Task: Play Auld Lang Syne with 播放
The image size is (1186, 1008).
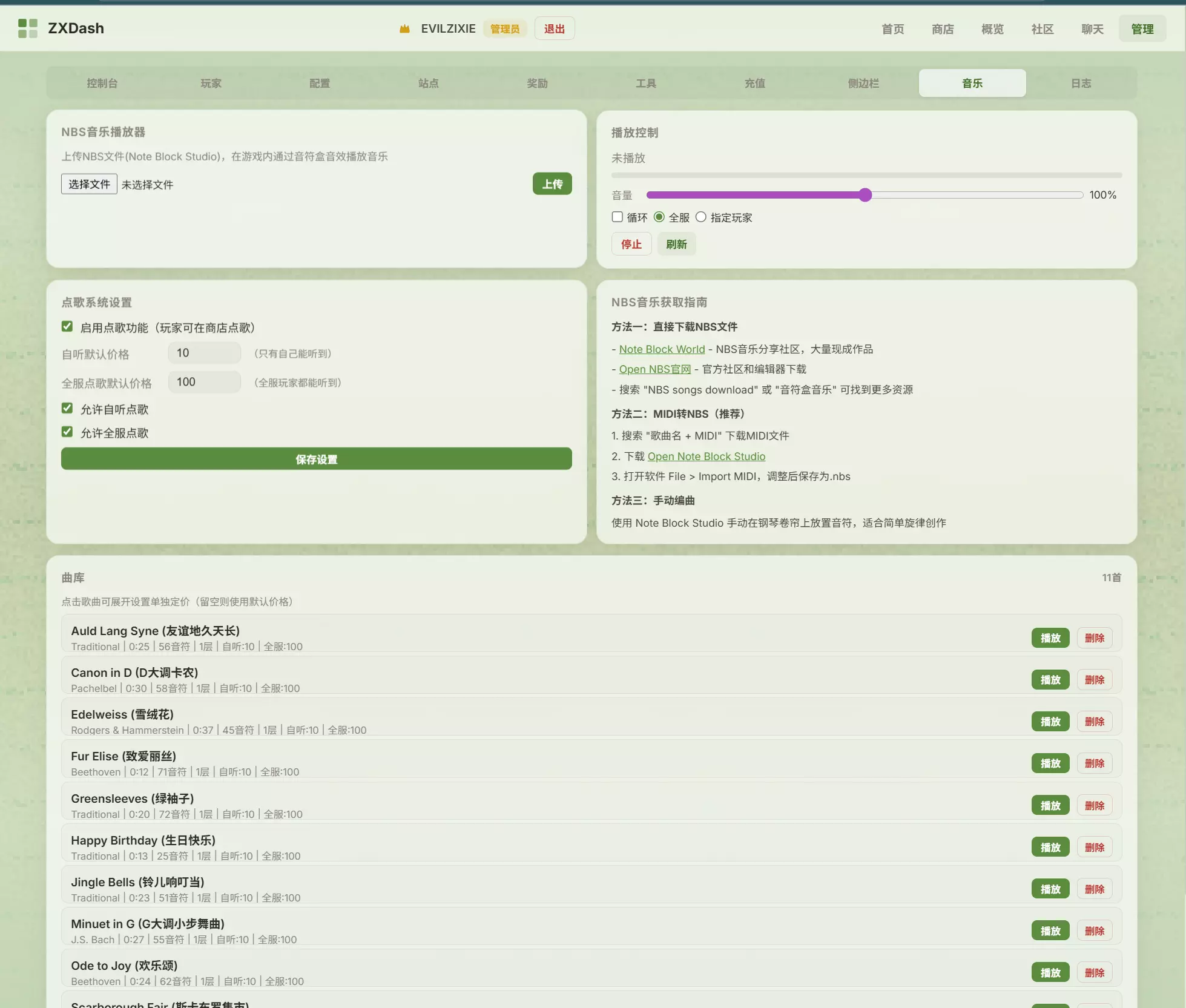Action: click(x=1050, y=638)
